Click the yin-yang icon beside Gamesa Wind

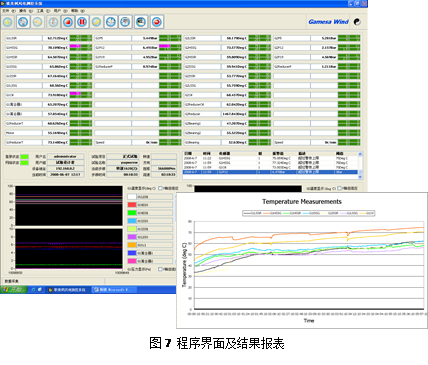(x=357, y=22)
